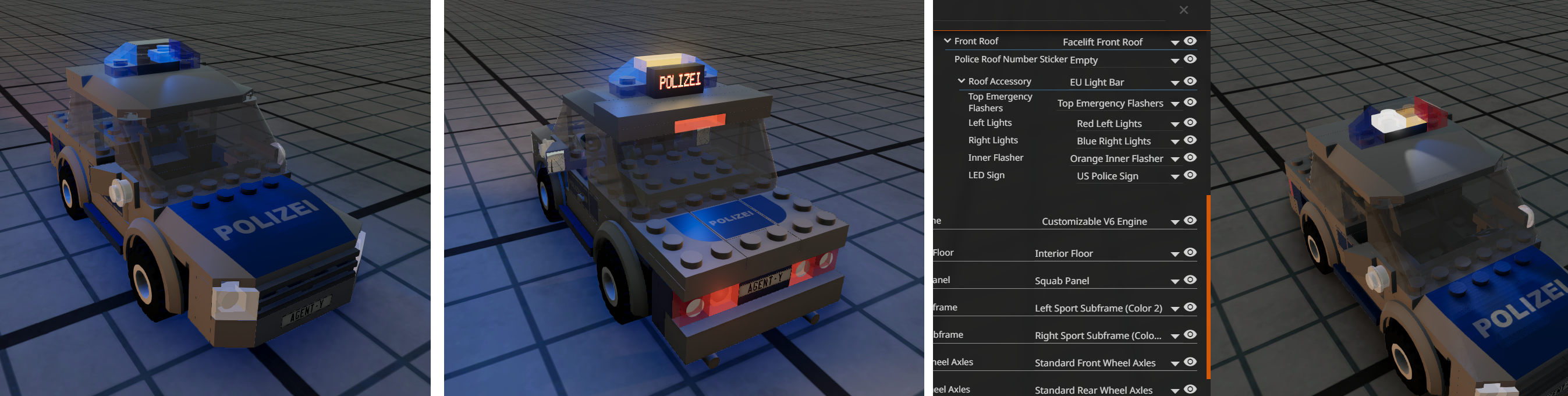Open Standard Front Wheel Axles dropdown
The image size is (1568, 396).
[1107, 363]
